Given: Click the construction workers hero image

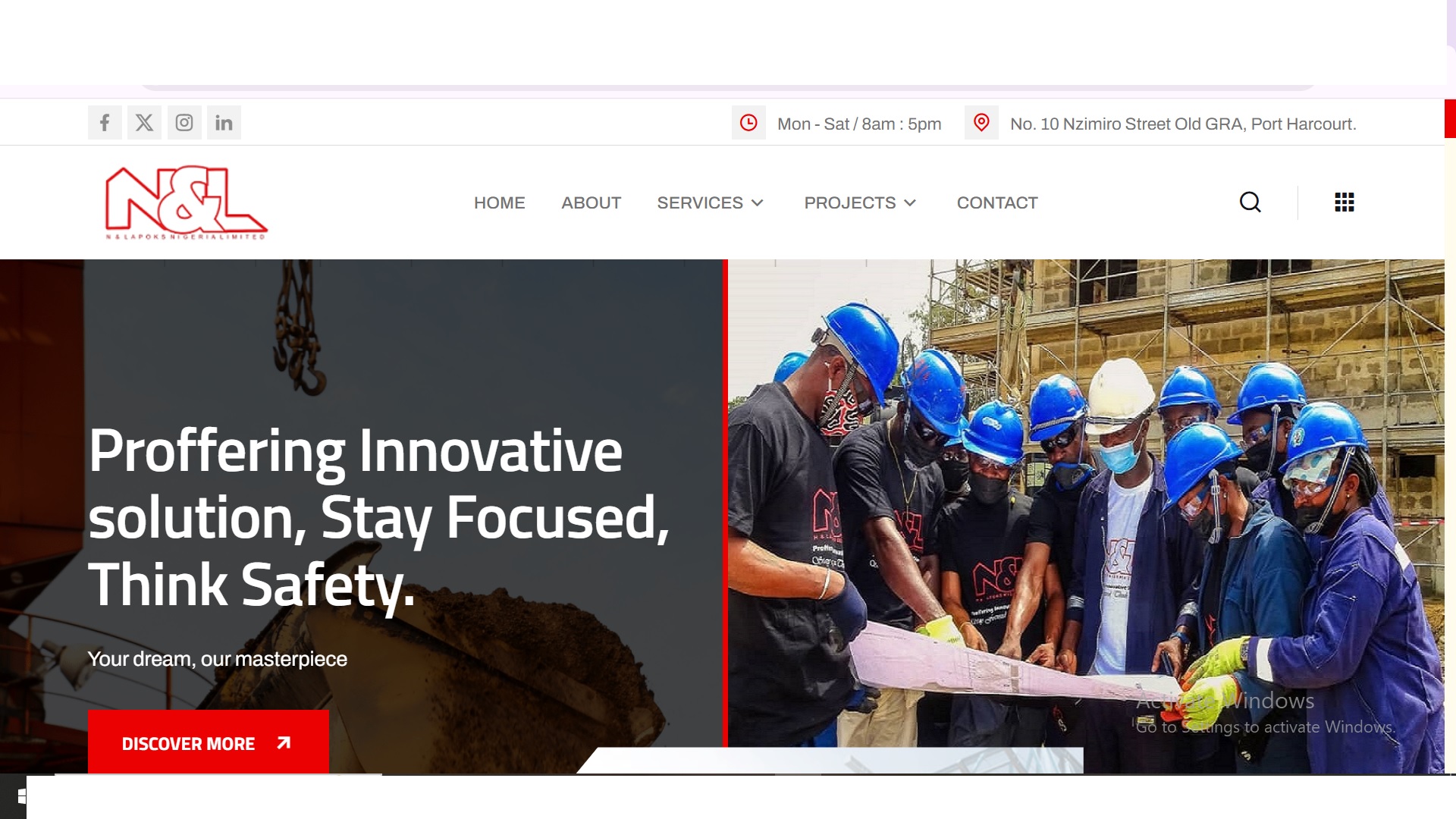Looking at the screenshot, I should [x=1086, y=516].
